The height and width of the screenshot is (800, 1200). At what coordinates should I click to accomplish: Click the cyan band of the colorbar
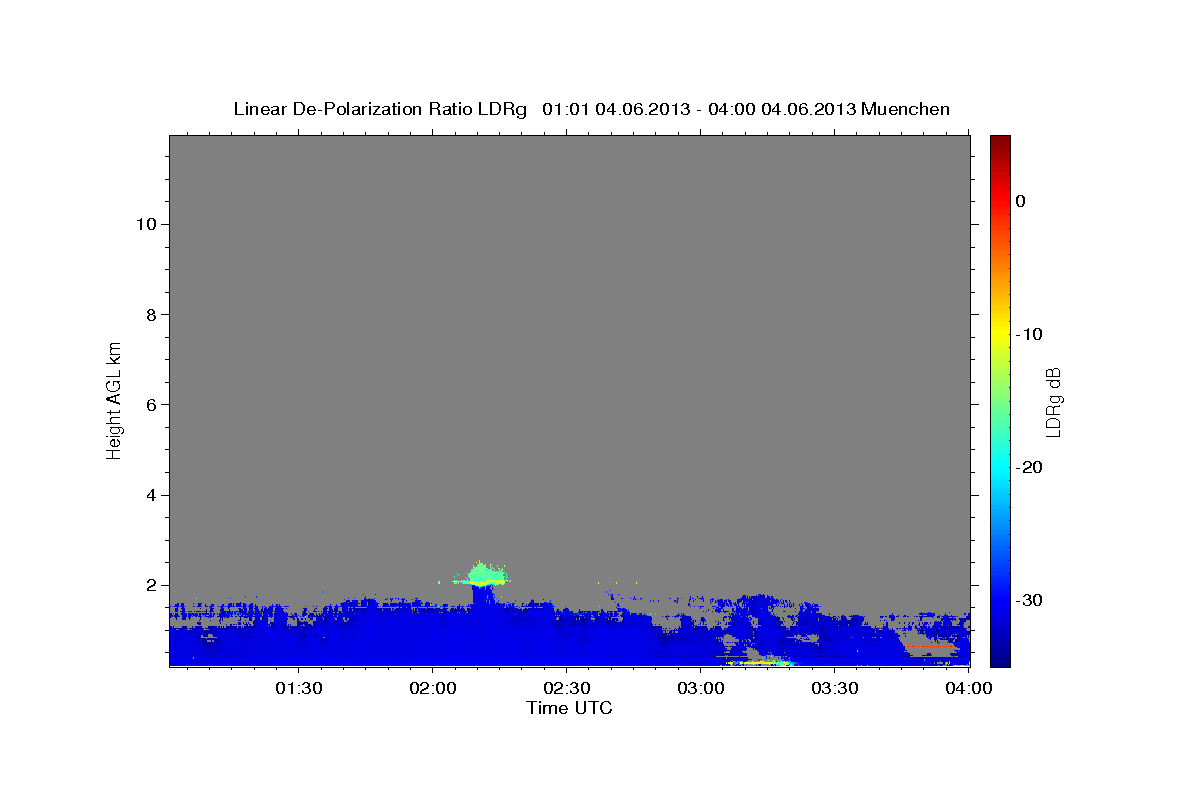pos(1000,465)
